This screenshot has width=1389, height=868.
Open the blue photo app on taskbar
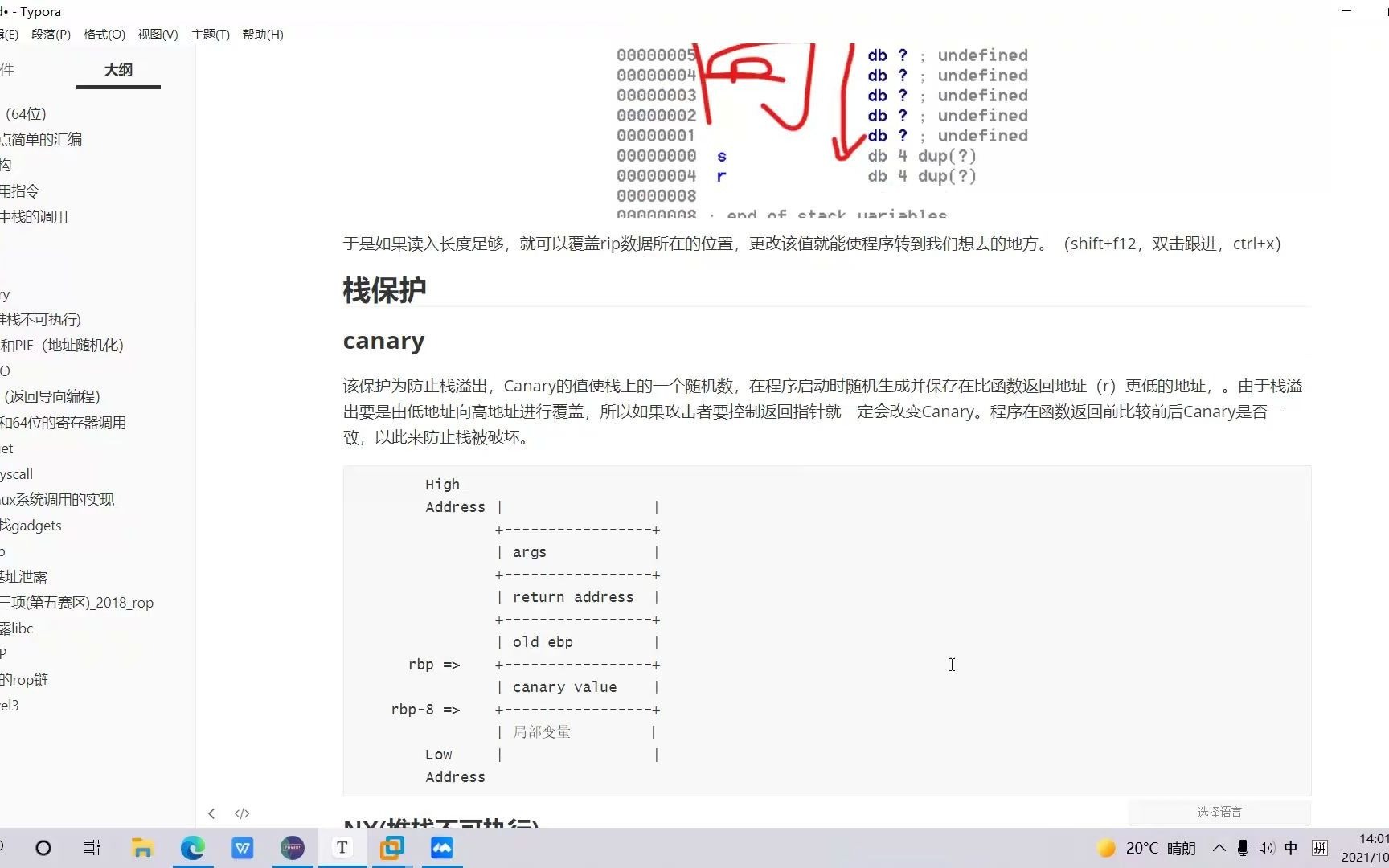(442, 848)
